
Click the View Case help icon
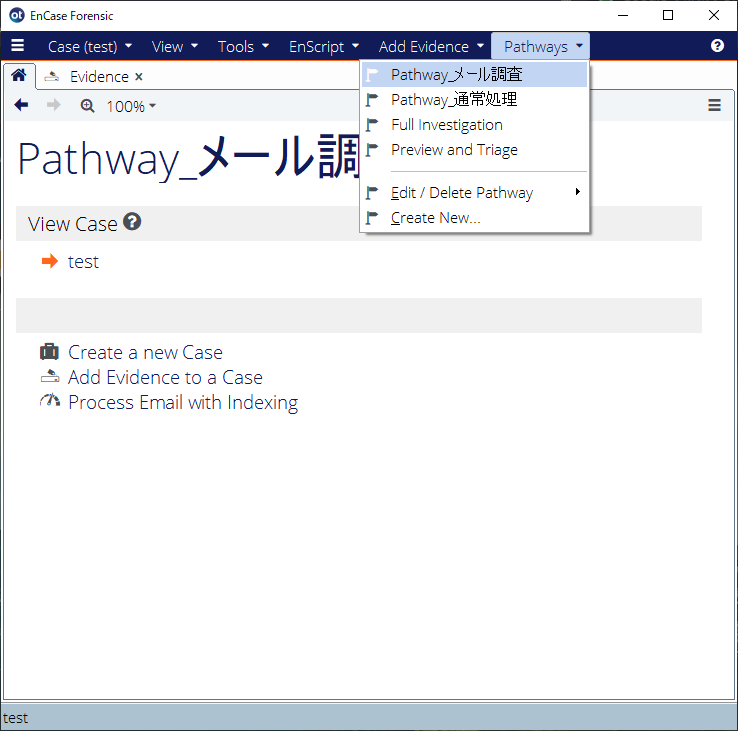[132, 222]
